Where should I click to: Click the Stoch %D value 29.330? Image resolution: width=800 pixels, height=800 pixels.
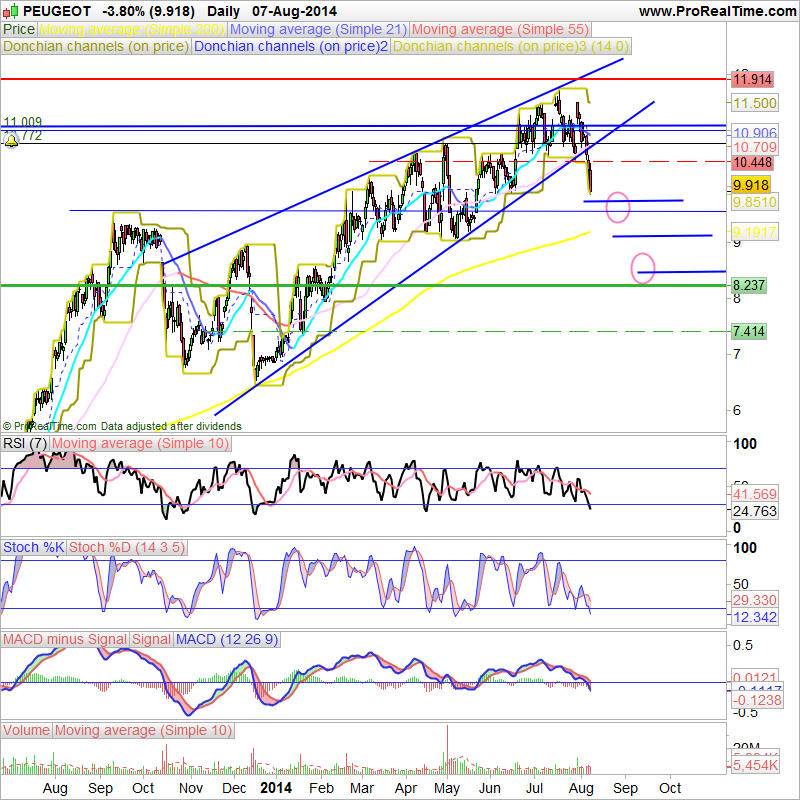[x=755, y=600]
